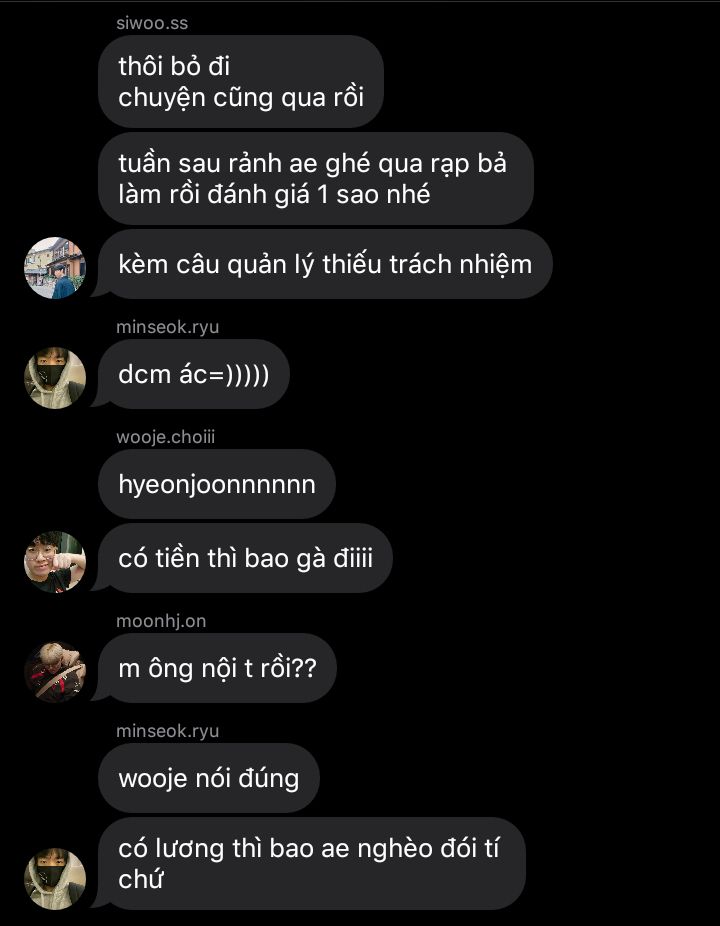
Task: Open the siwoo.ss username label
Action: tap(152, 24)
